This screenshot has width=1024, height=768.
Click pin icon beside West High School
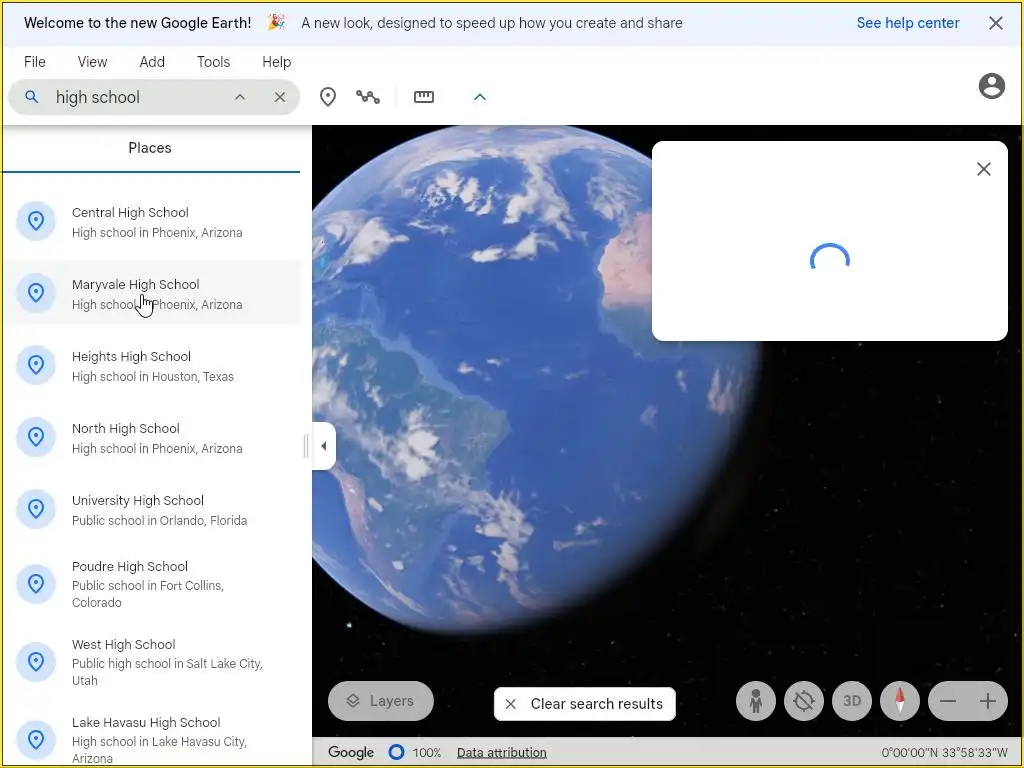[x=36, y=662]
